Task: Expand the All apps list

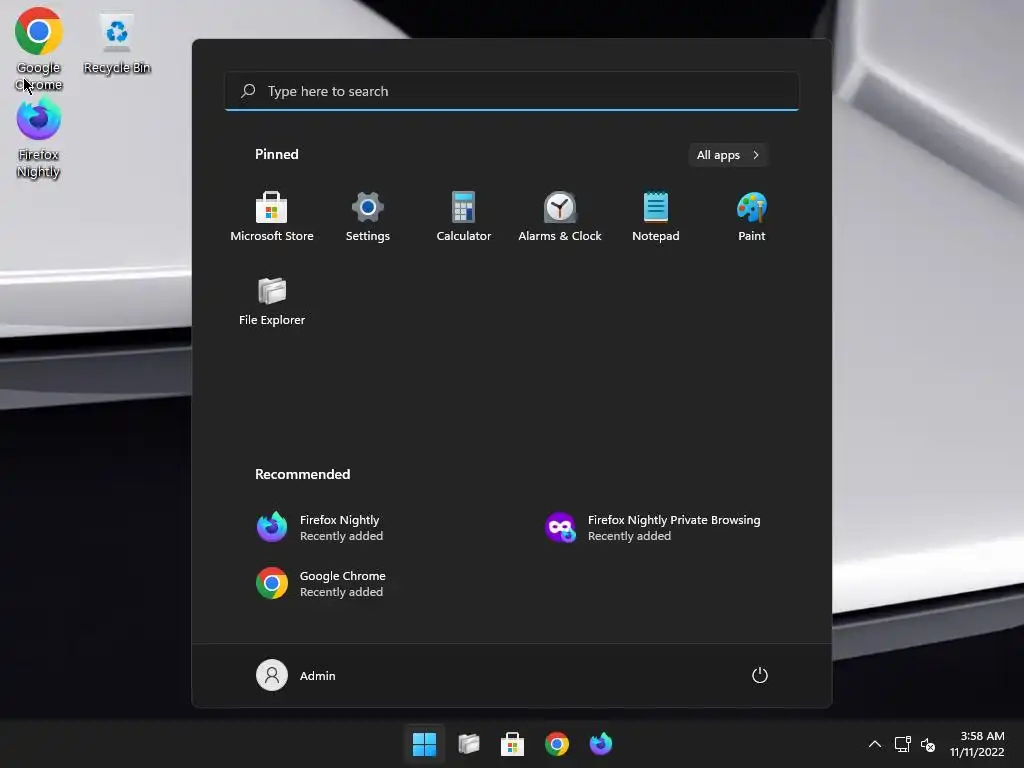Action: pos(728,155)
